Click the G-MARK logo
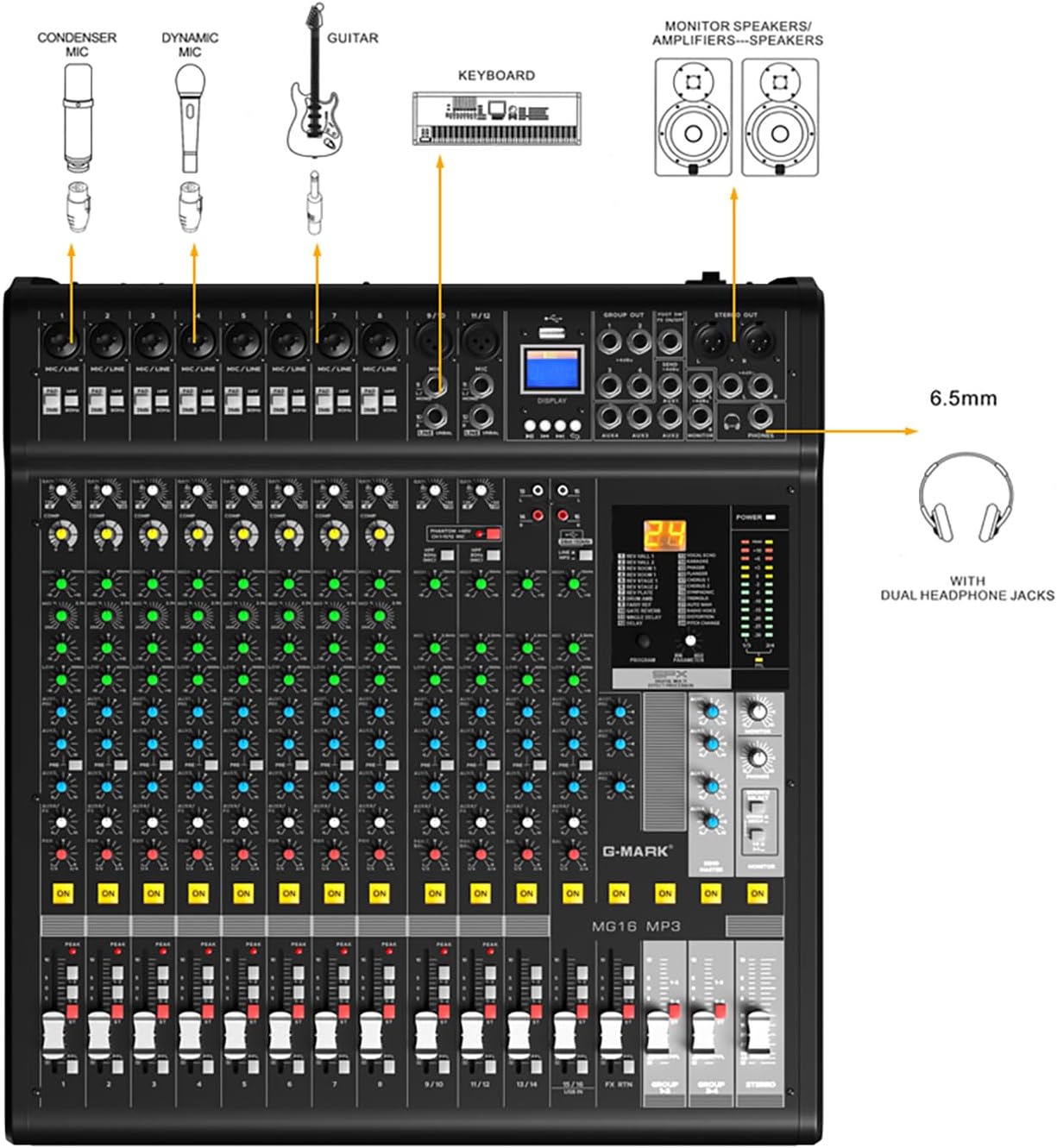Viewport: 1057px width, 1148px height. click(x=636, y=849)
